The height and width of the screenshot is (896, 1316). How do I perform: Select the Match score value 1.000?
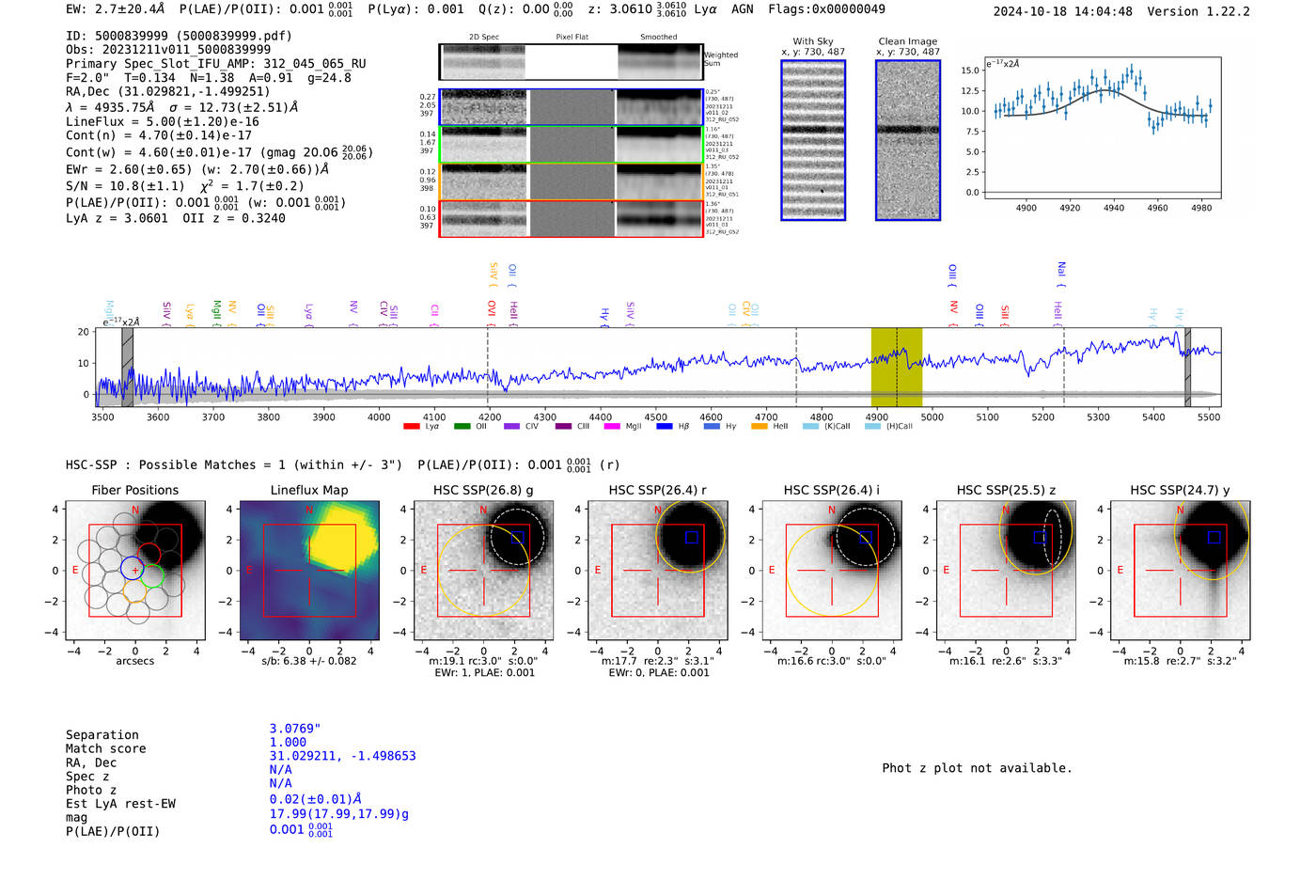coord(288,742)
